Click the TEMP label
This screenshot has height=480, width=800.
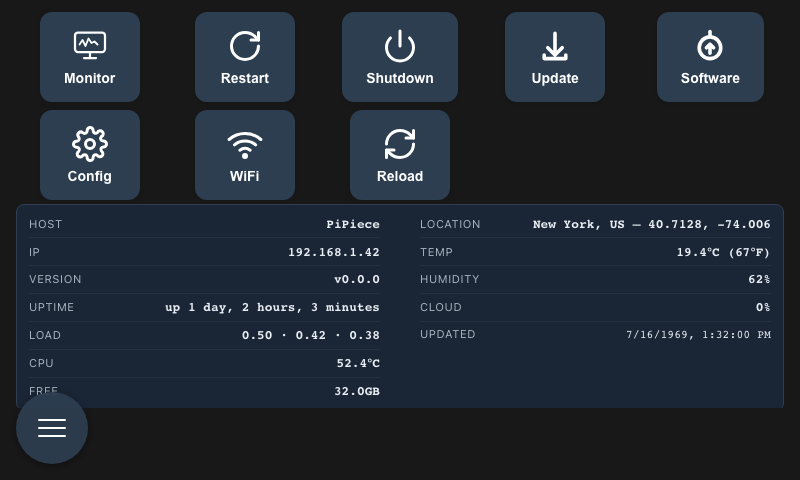436,252
